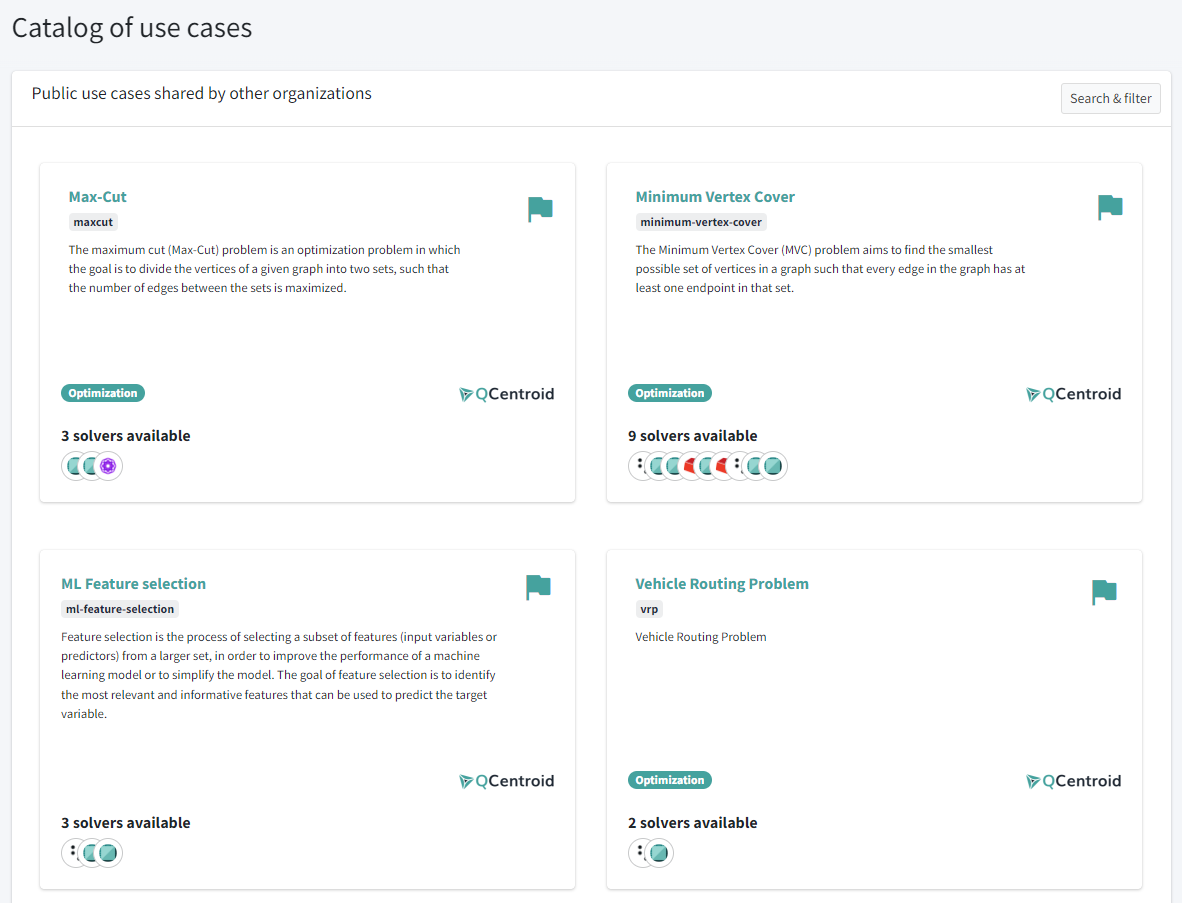Open the Minimum Vertex Cover use case
Screen dimensions: 1182x903
(x=715, y=196)
